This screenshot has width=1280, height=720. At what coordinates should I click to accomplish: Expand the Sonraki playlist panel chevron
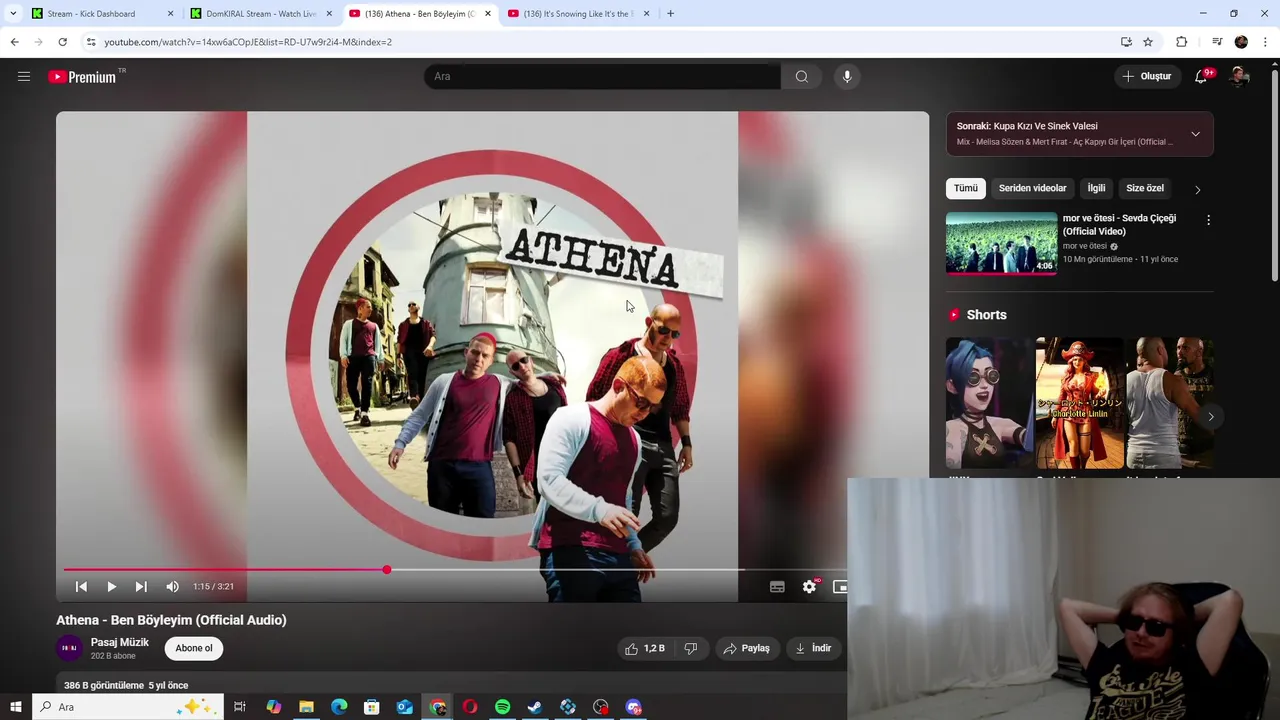tap(1195, 134)
